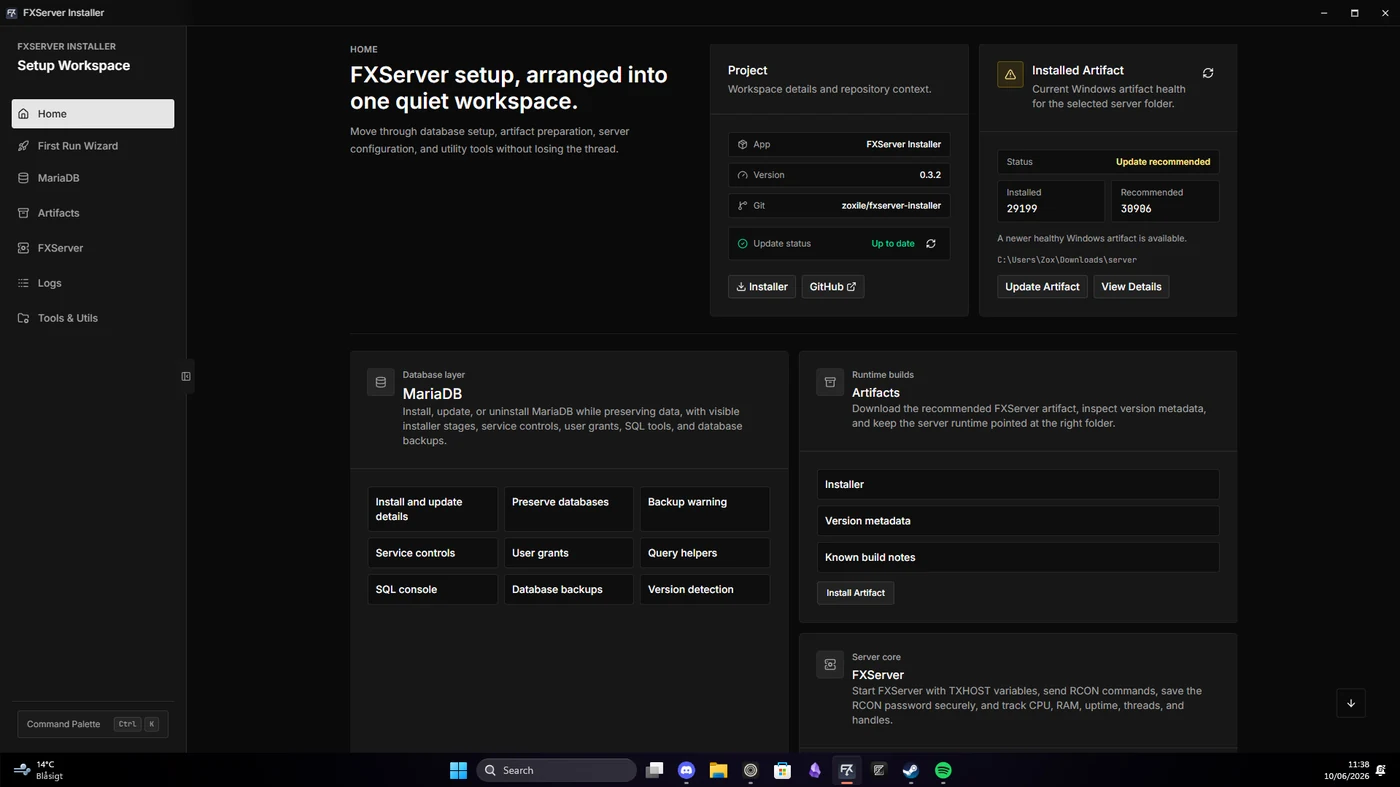Collapse the sidebar with the panel icon
The width and height of the screenshot is (1400, 787).
click(186, 376)
